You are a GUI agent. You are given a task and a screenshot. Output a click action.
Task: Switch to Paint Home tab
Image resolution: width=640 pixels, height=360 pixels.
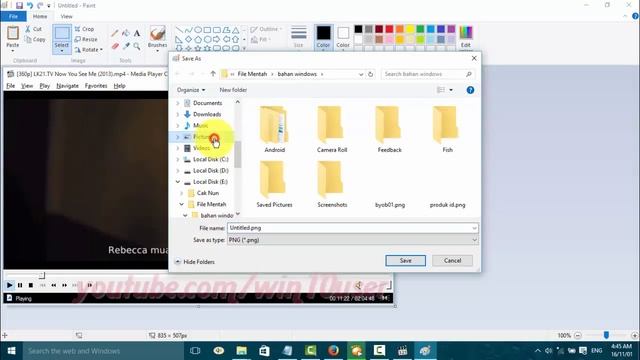click(x=40, y=16)
